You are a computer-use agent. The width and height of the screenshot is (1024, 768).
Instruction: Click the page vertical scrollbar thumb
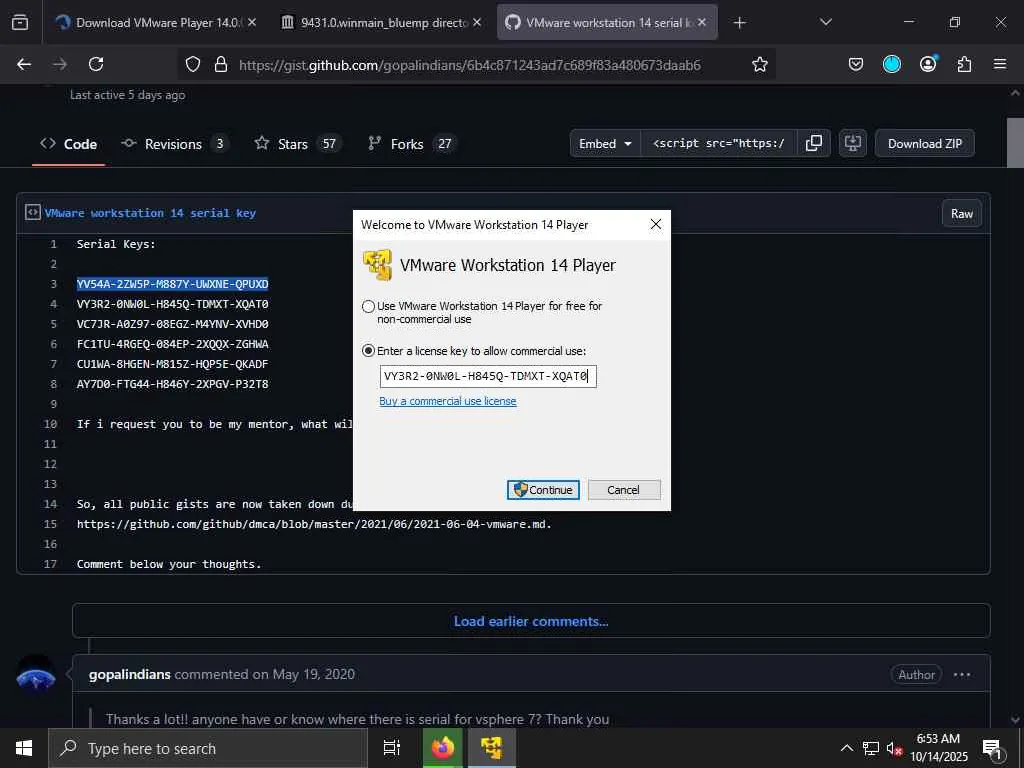coord(1015,144)
